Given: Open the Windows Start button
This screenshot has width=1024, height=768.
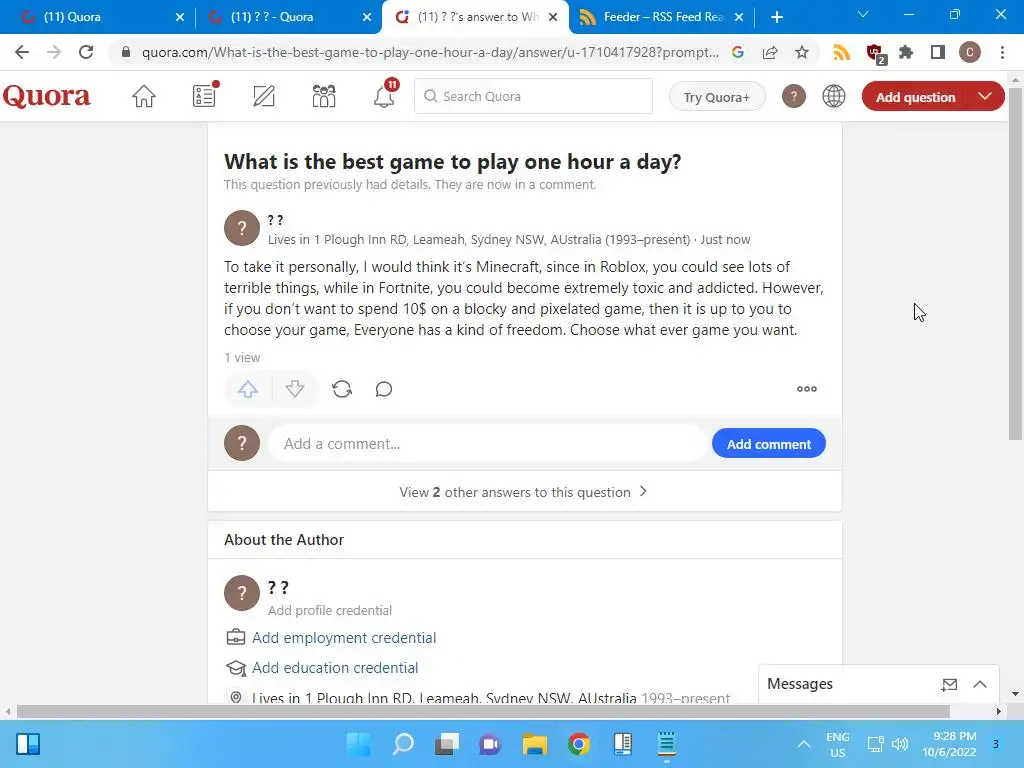Looking at the screenshot, I should [x=358, y=744].
